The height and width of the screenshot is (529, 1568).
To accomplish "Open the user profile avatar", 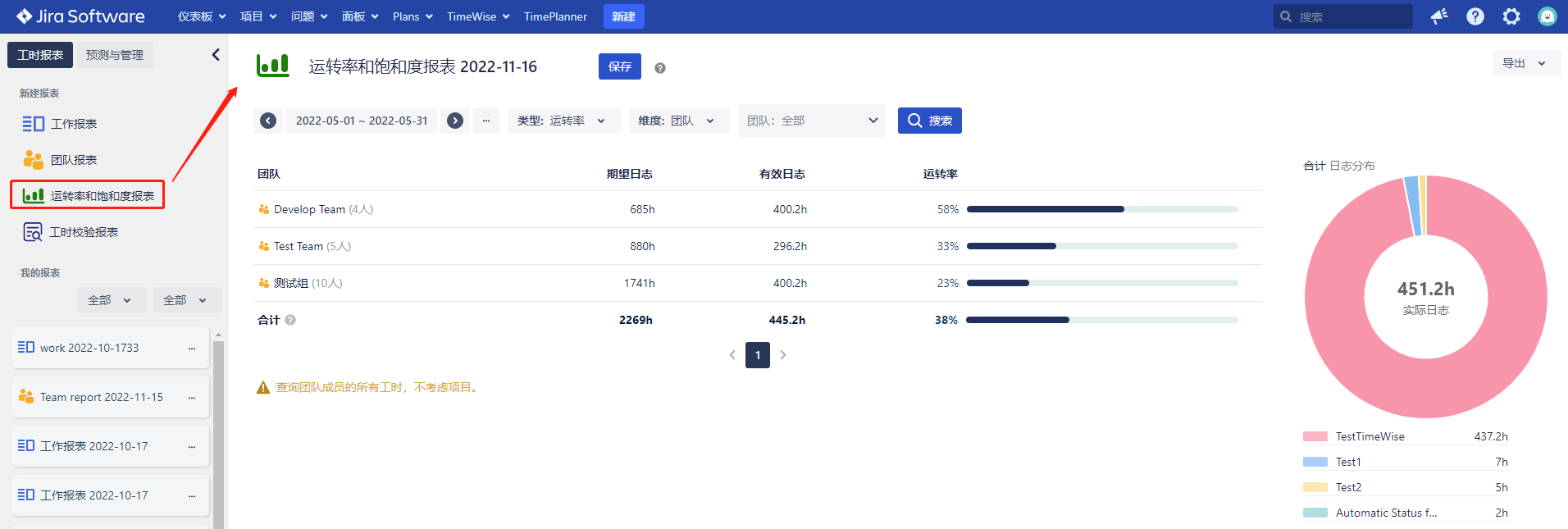I will pyautogui.click(x=1547, y=16).
